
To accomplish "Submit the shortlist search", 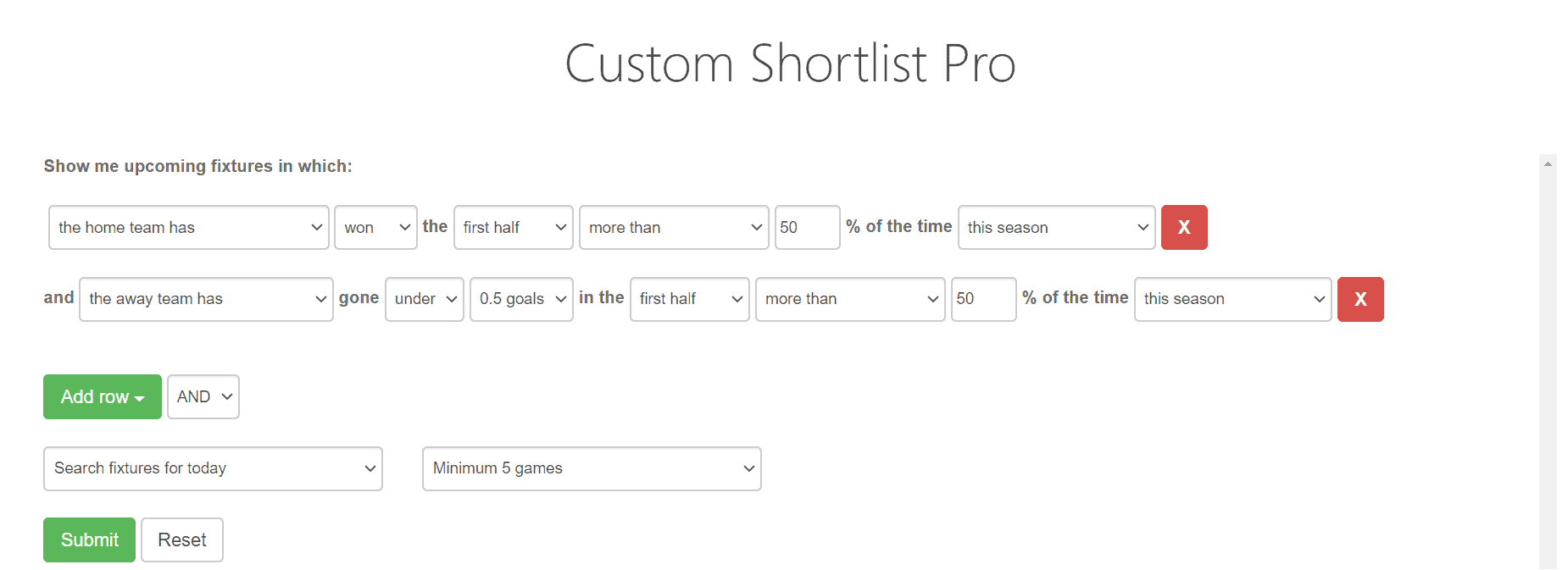I will (x=89, y=540).
